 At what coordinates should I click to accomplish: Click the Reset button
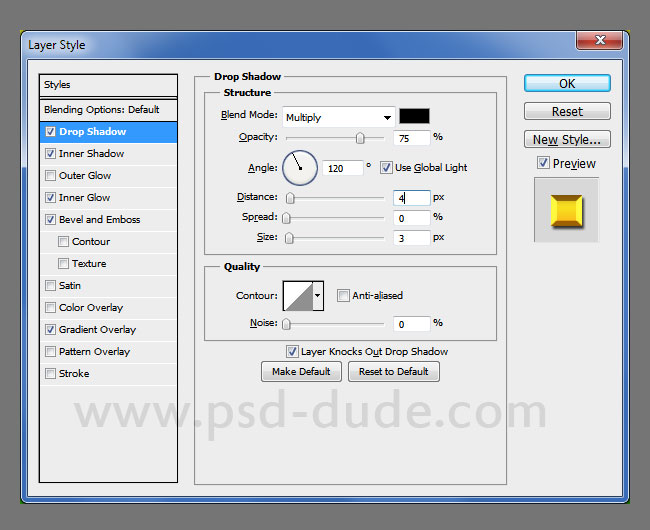pos(567,111)
